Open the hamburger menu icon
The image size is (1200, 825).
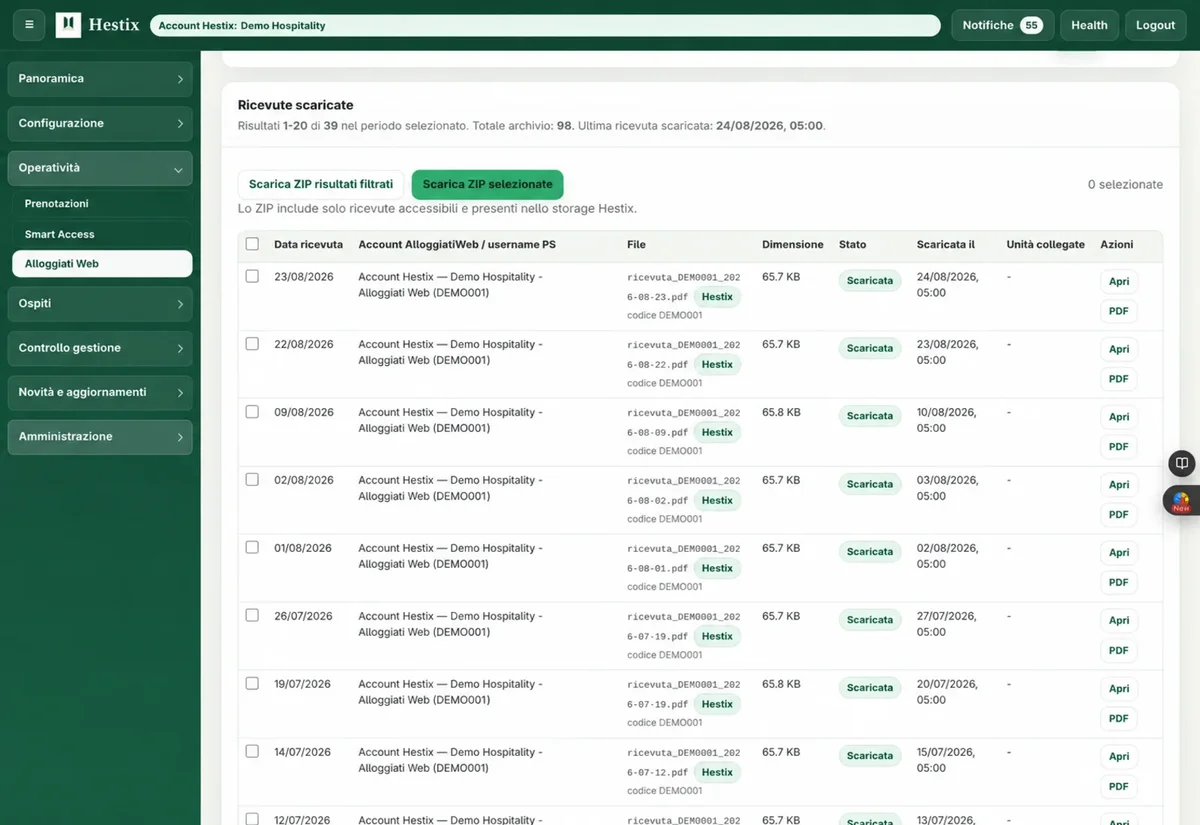coord(28,25)
